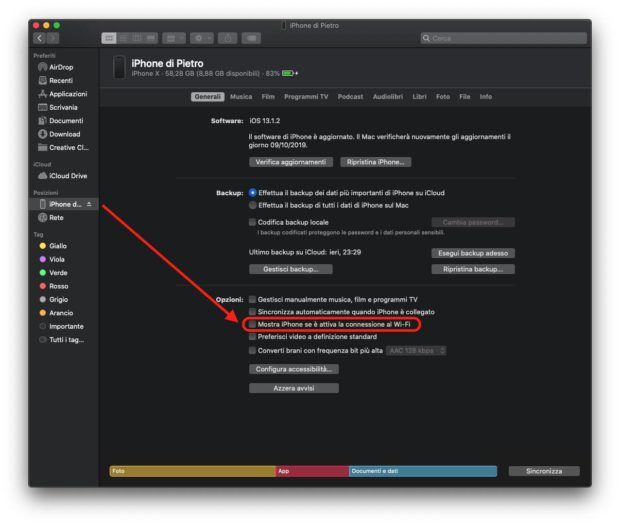620x525 pixels.
Task: Open Recenti in the sidebar
Action: point(63,81)
